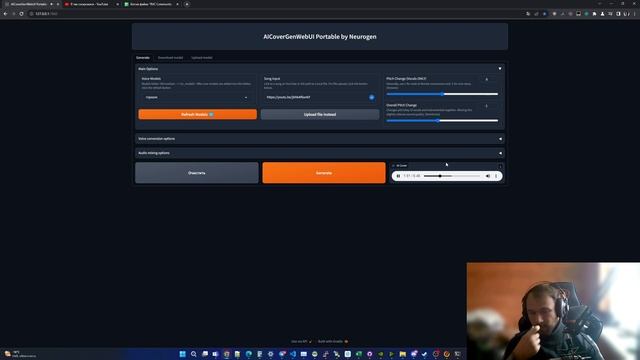This screenshot has width=640, height=360.
Task: Adjust the Overall Pitch Change slider
Action: [442, 120]
